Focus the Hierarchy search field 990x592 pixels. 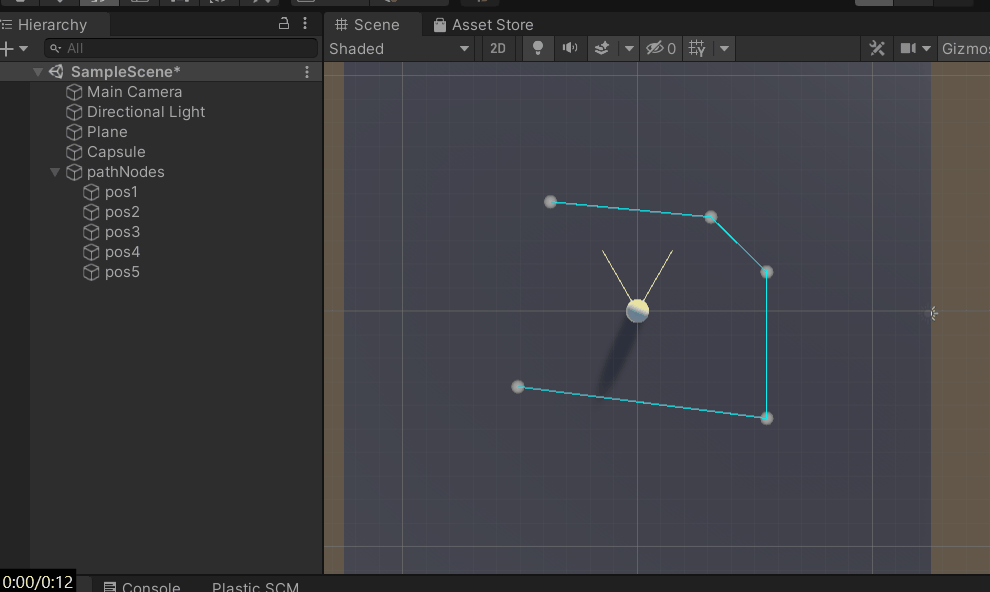click(x=181, y=49)
